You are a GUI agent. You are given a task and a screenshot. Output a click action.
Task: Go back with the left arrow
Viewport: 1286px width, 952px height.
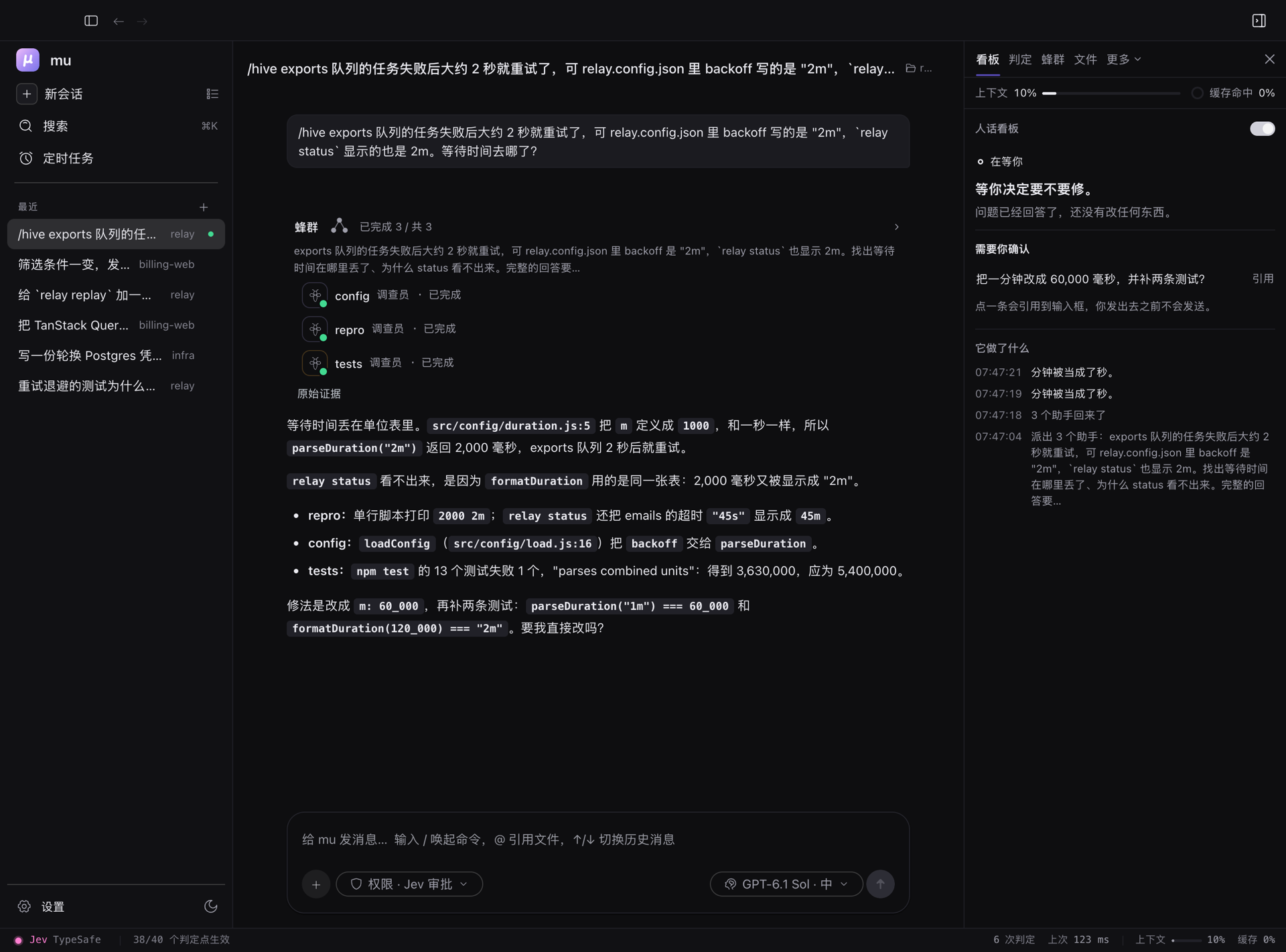pos(119,21)
